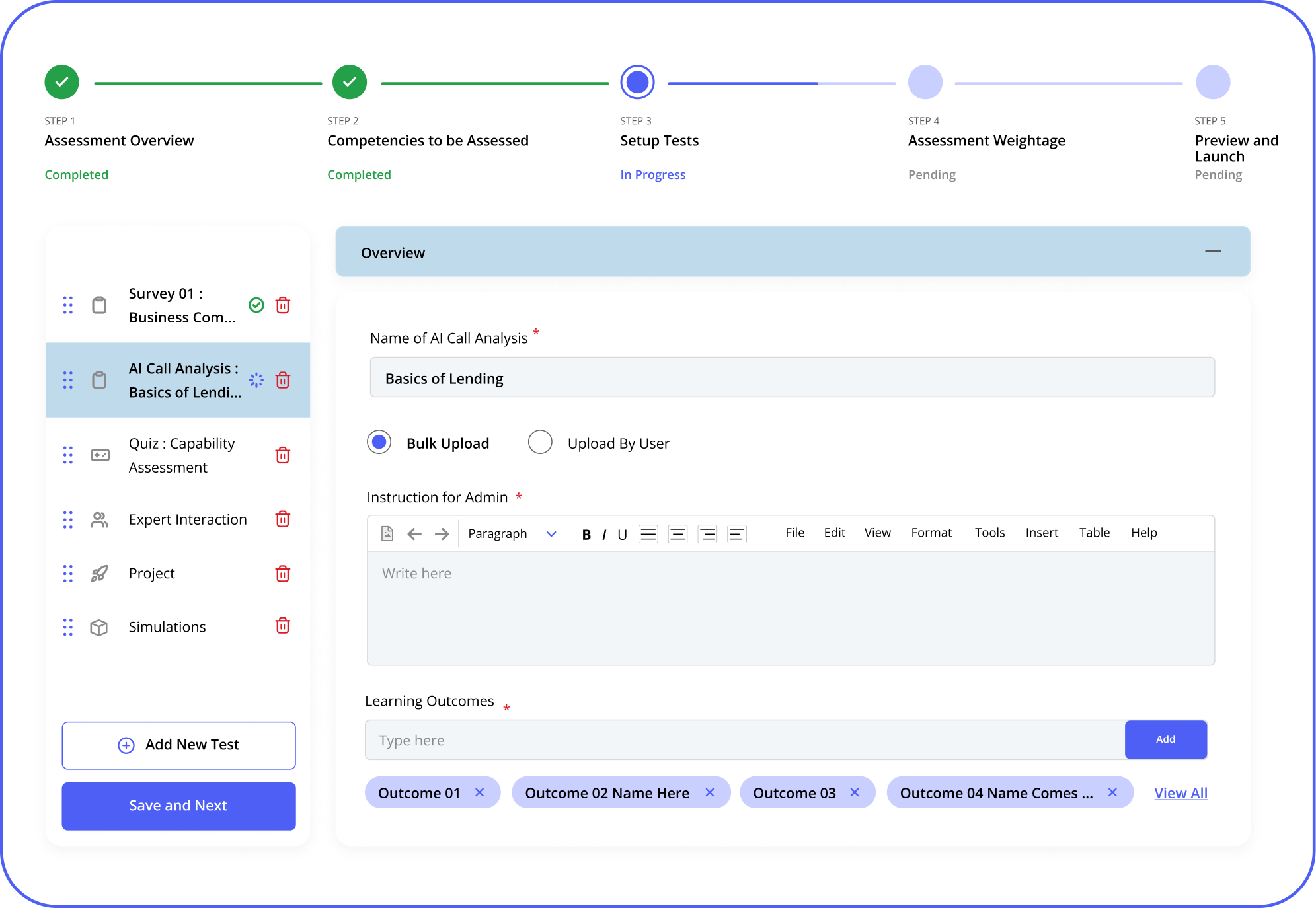Select the Upload By User option

point(540,442)
